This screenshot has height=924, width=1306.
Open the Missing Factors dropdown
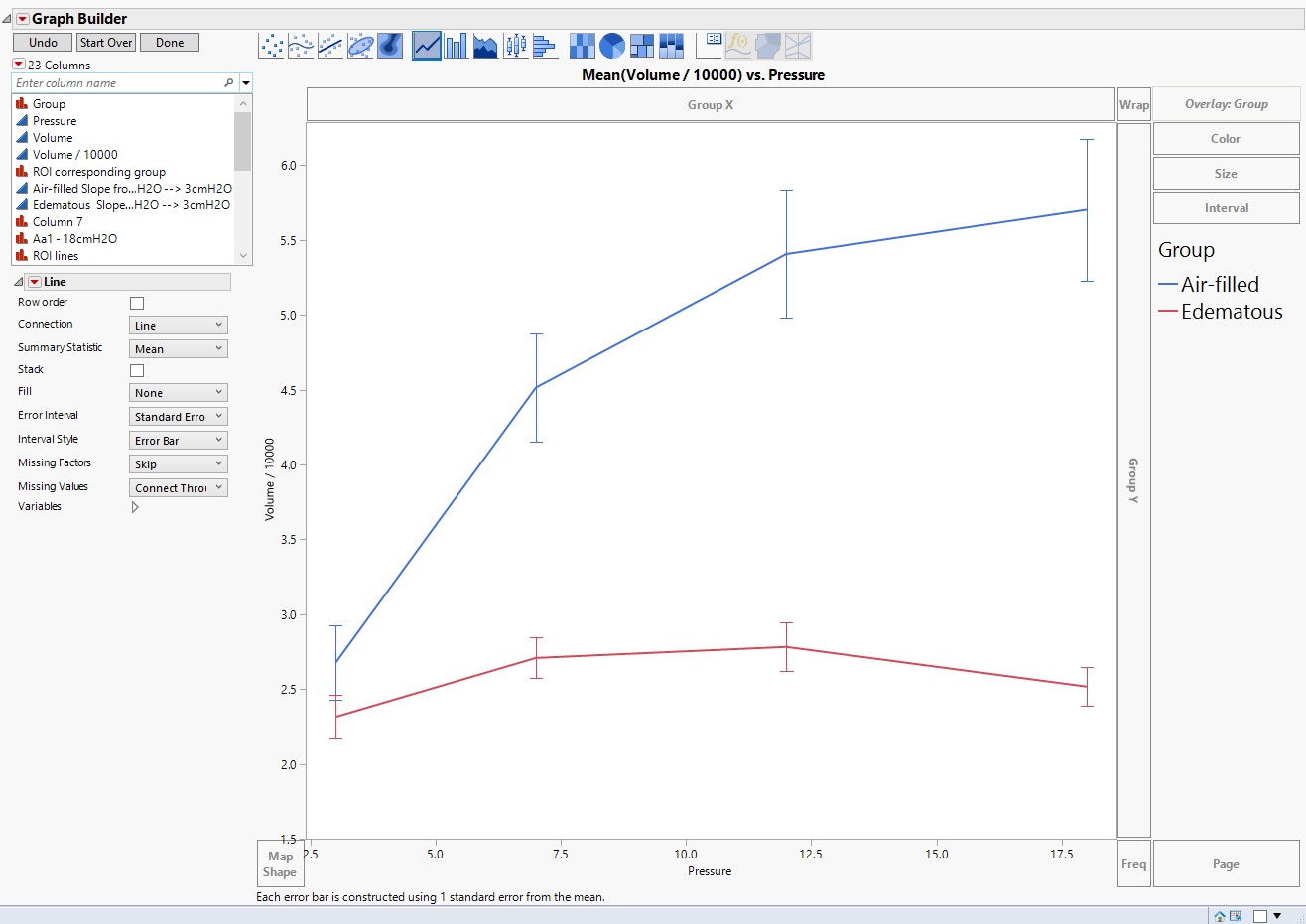pyautogui.click(x=179, y=464)
